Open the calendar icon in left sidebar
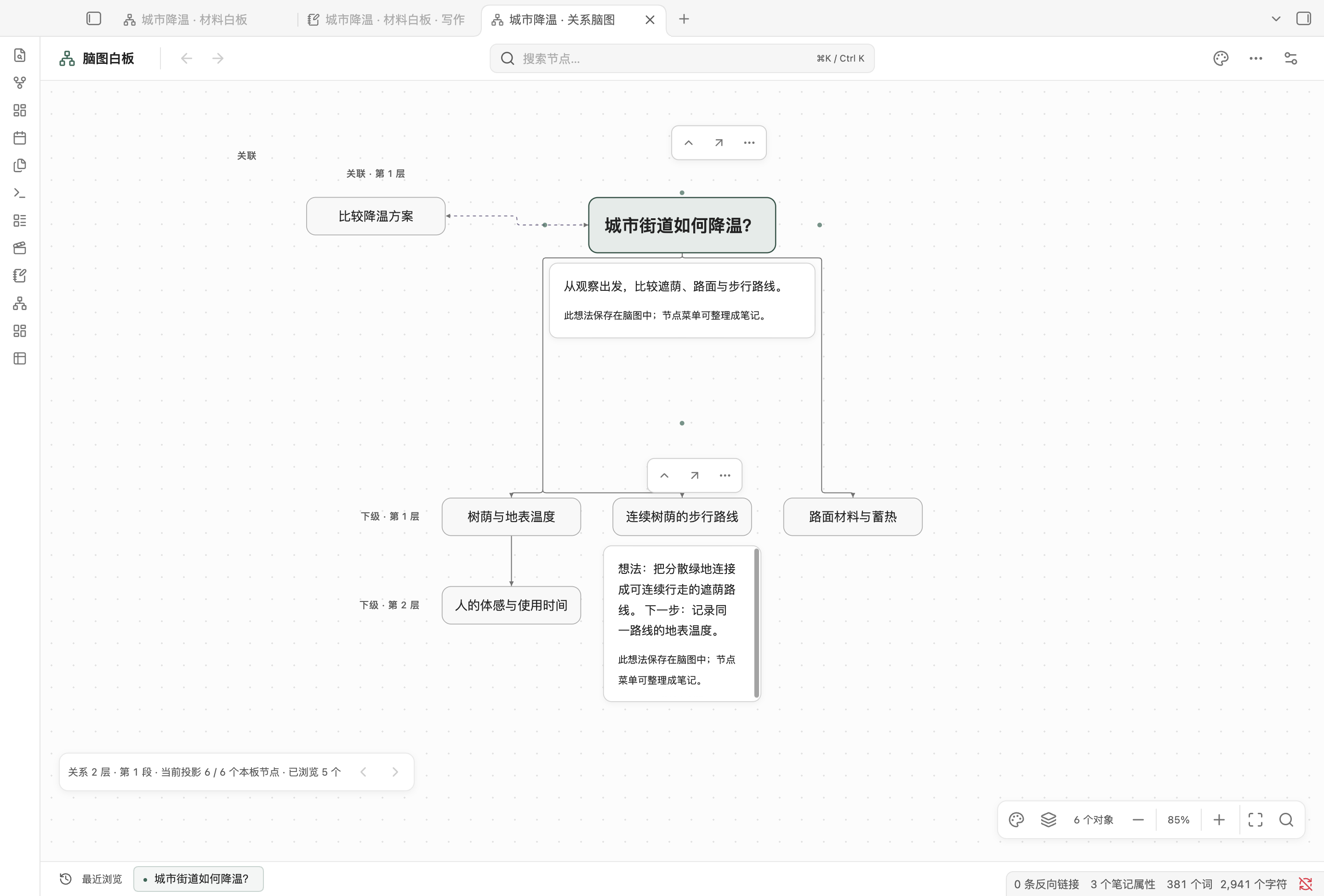The image size is (1324, 896). click(20, 138)
